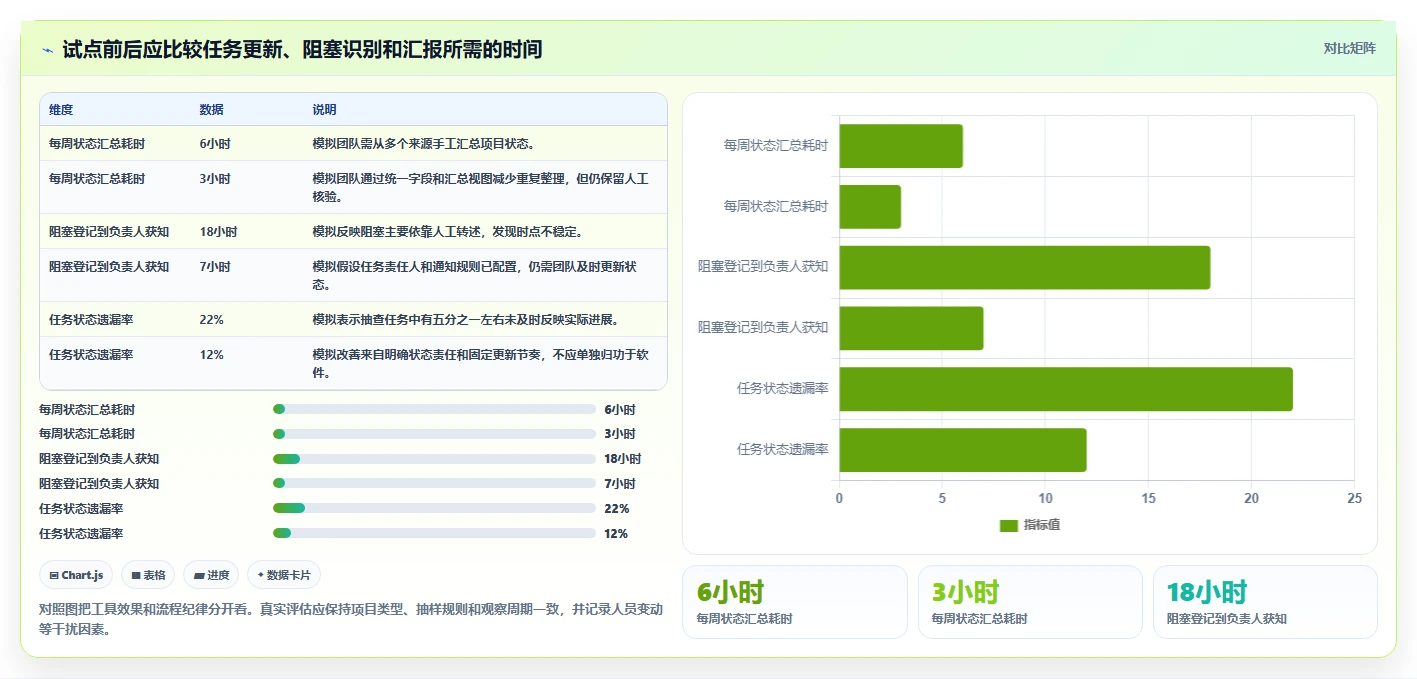
Task: Click the chart bar reaching value 22
Action: [x=1066, y=389]
